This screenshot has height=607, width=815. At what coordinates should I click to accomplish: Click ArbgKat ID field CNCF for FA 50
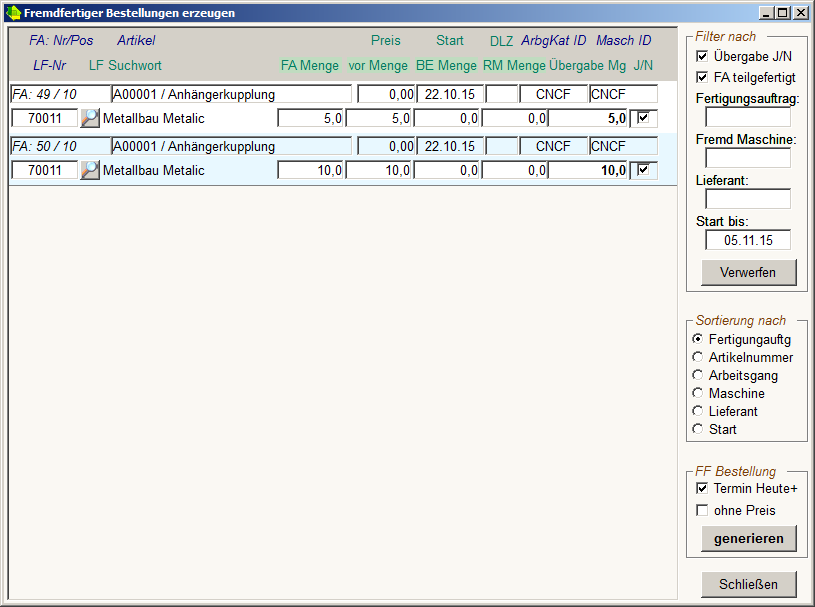(554, 146)
